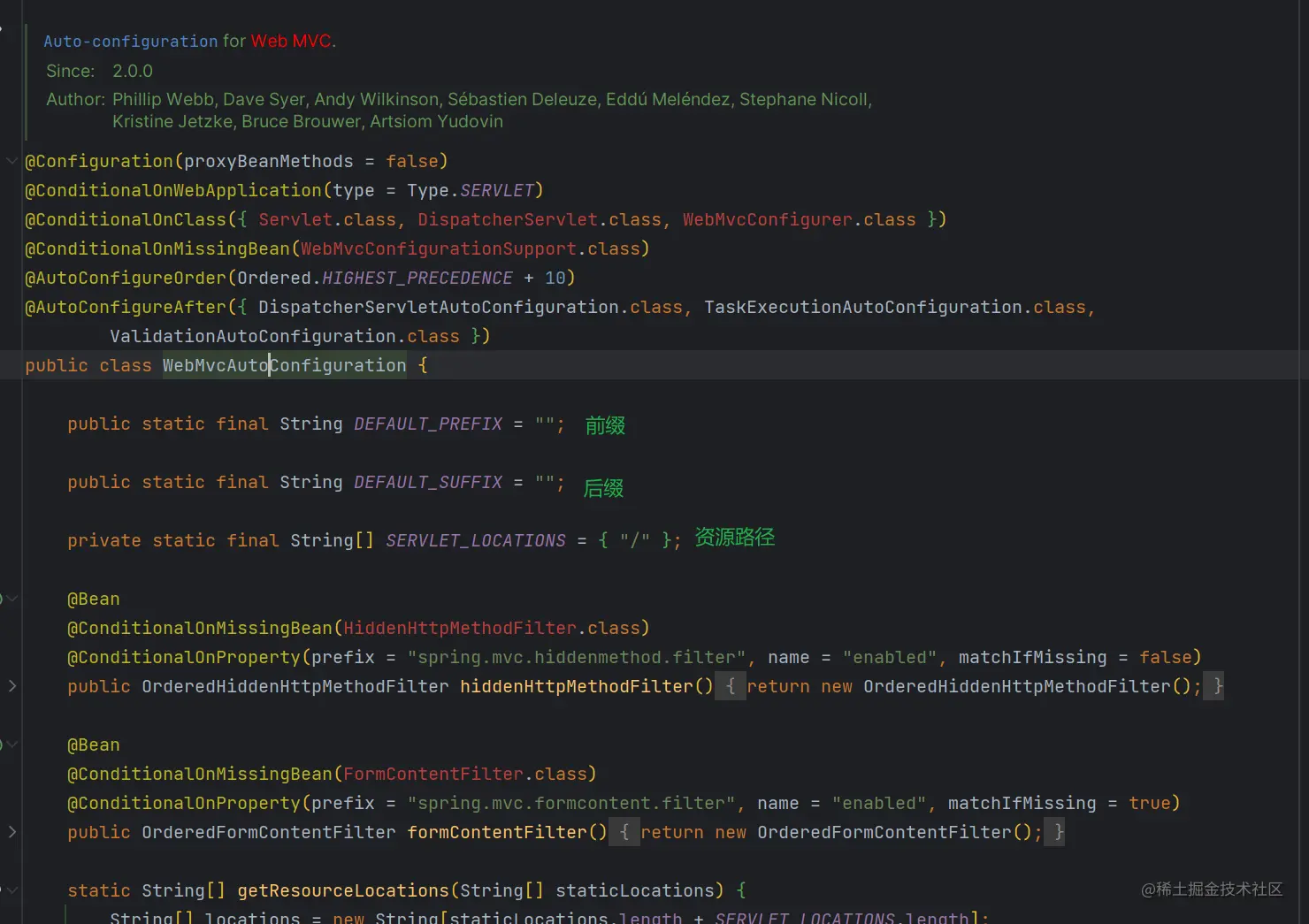The width and height of the screenshot is (1309, 924).
Task: Click ValidationAutoConfiguration.class reference
Action: pos(285,336)
